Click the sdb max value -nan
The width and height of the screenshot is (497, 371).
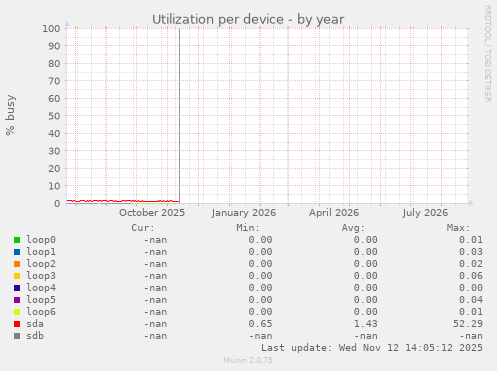(471, 336)
